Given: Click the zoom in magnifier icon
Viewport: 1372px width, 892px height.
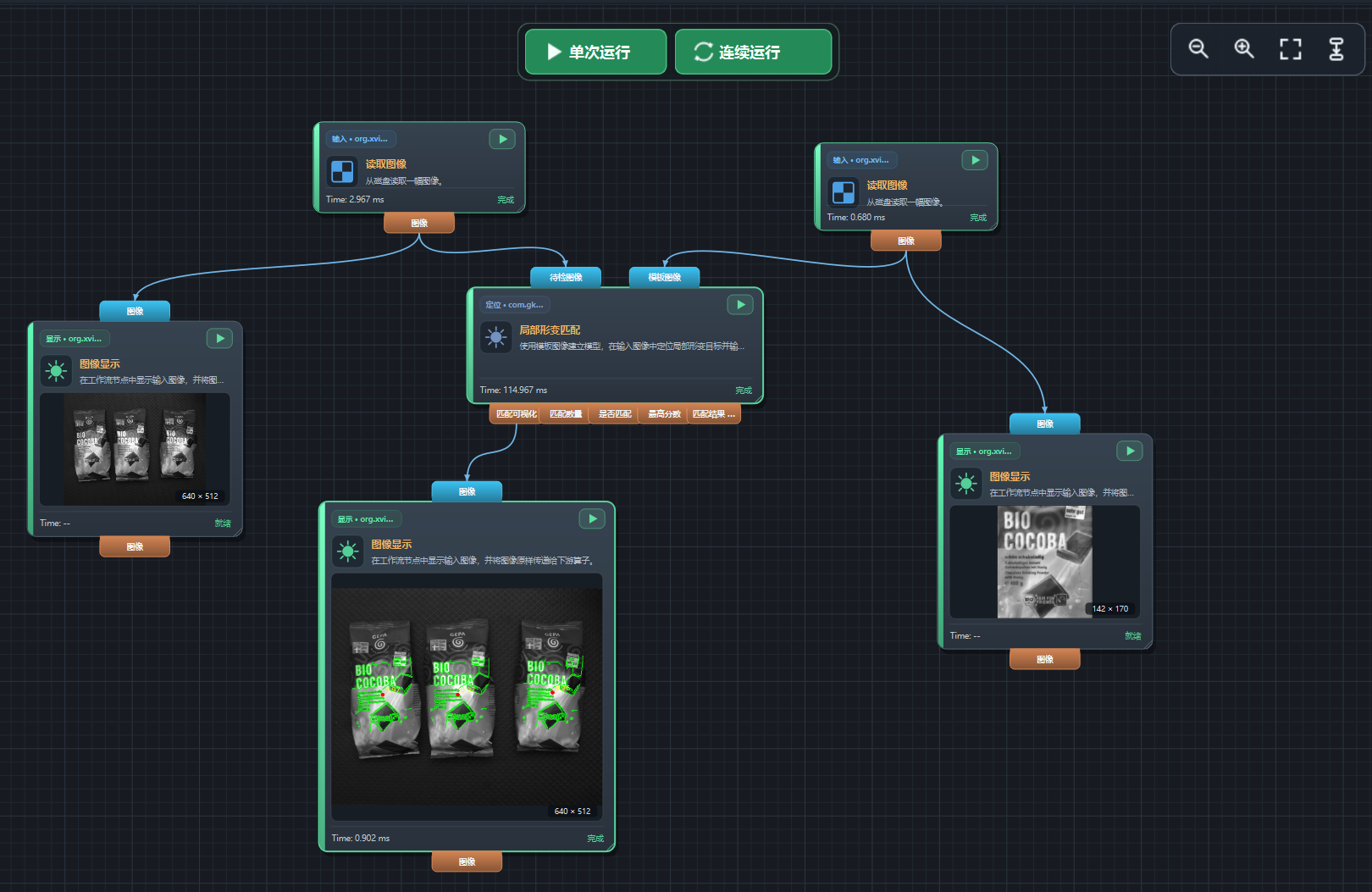Looking at the screenshot, I should (x=1244, y=49).
